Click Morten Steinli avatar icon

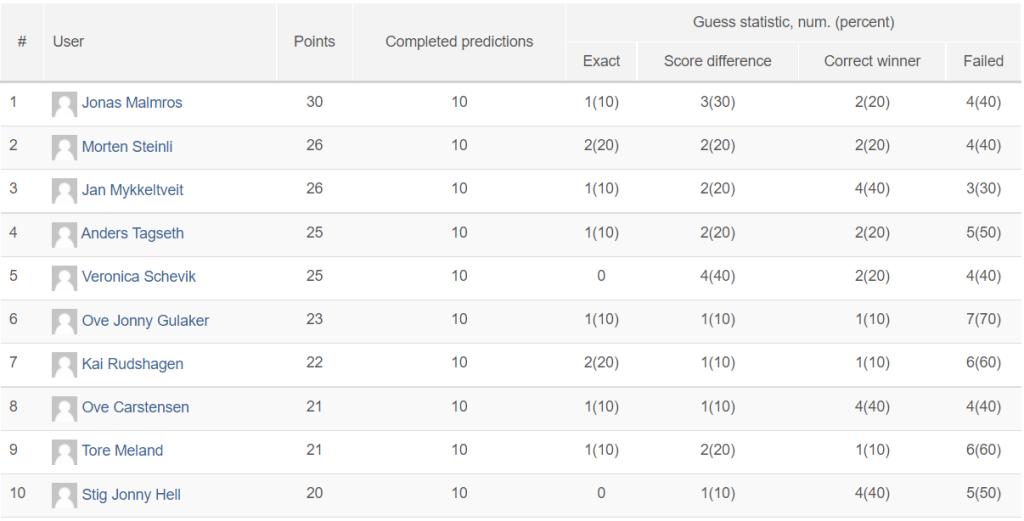click(64, 148)
